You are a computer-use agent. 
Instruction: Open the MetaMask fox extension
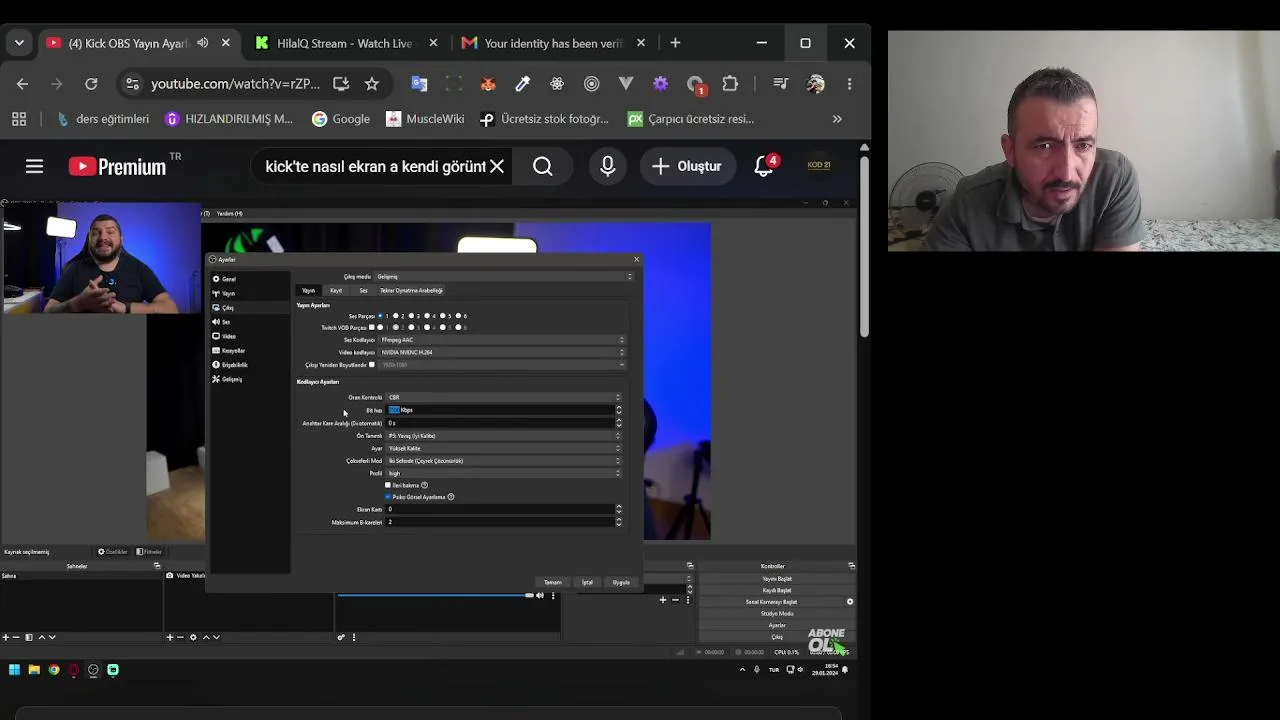click(488, 84)
